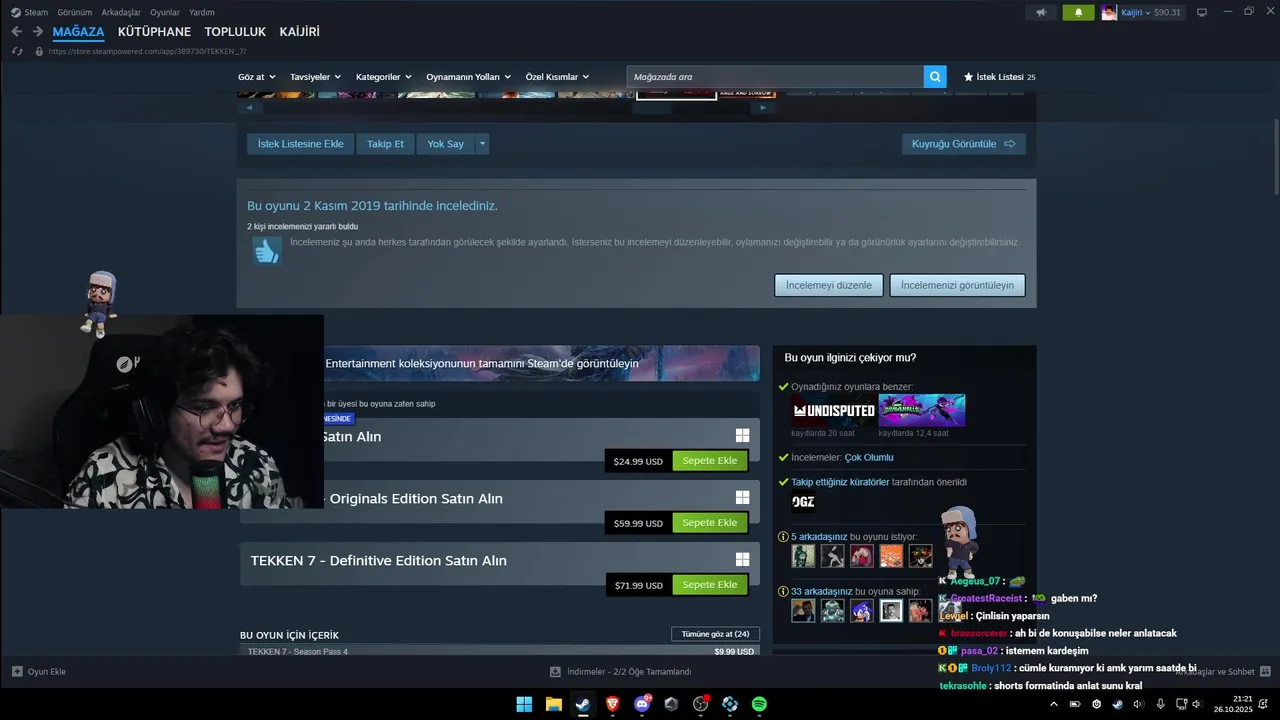
Task: Open the 5 arkadaşınız link
Action: tap(819, 537)
